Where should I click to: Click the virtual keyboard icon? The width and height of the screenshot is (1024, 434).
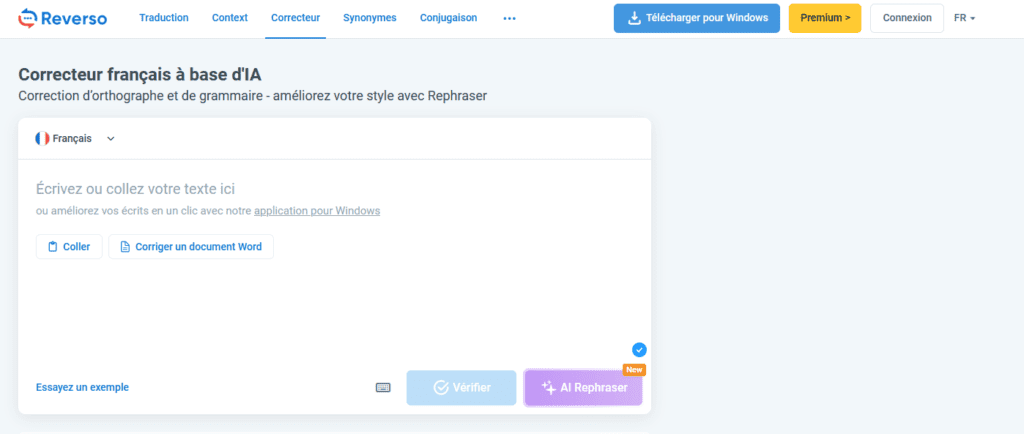(383, 388)
